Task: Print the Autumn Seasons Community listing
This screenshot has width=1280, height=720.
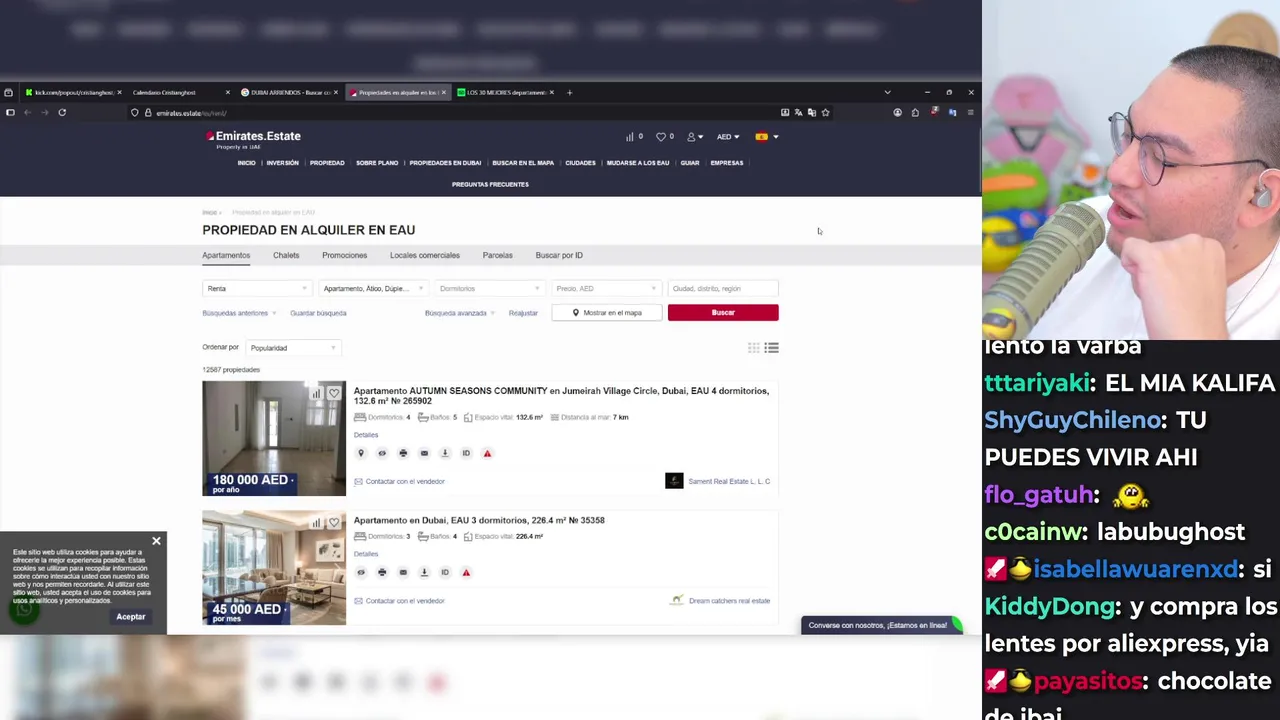Action: click(x=403, y=453)
